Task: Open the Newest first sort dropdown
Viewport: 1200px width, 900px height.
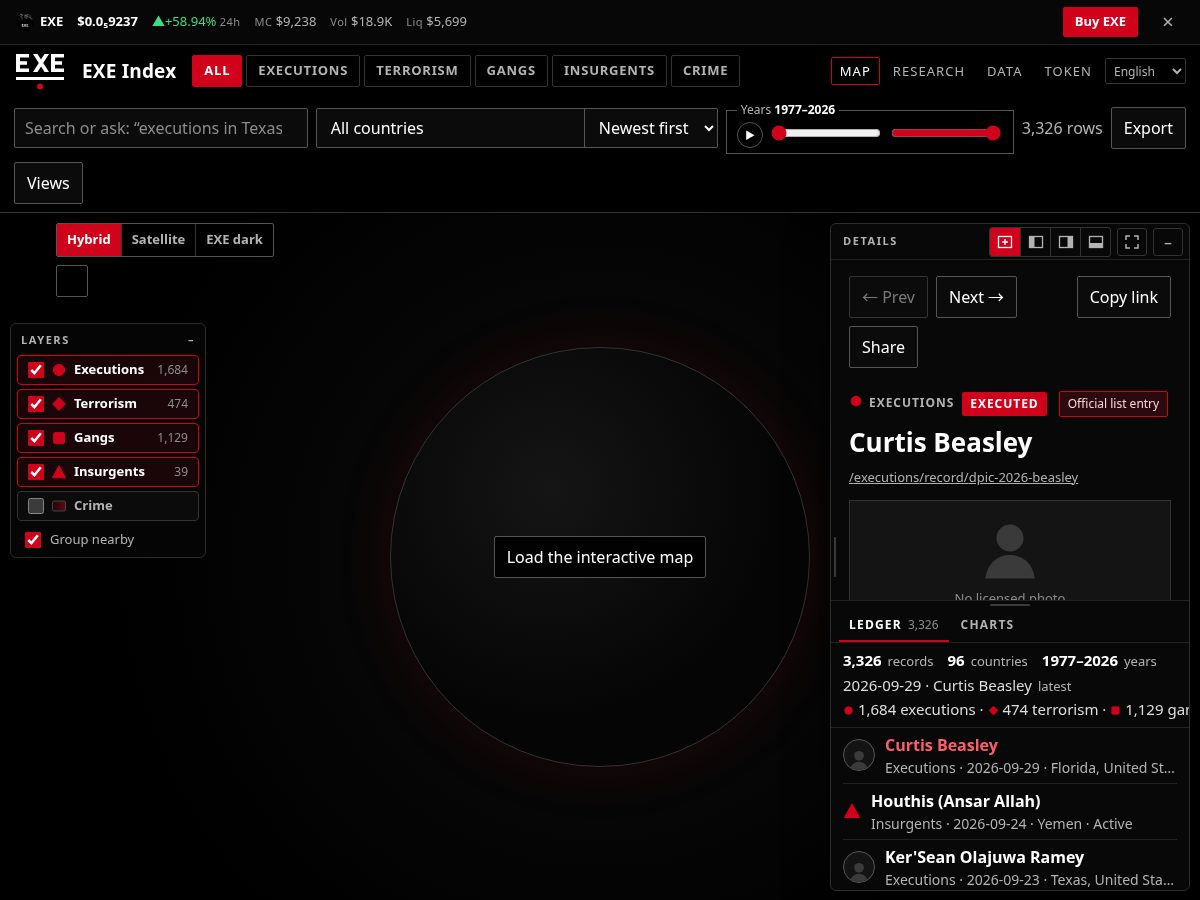Action: tap(651, 128)
